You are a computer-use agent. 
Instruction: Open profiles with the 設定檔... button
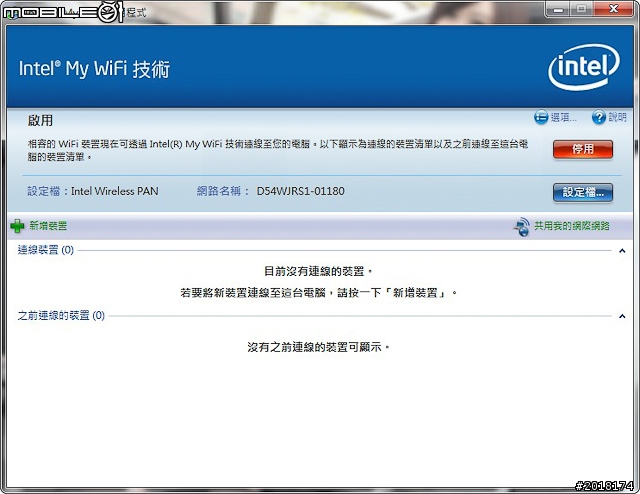click(583, 192)
